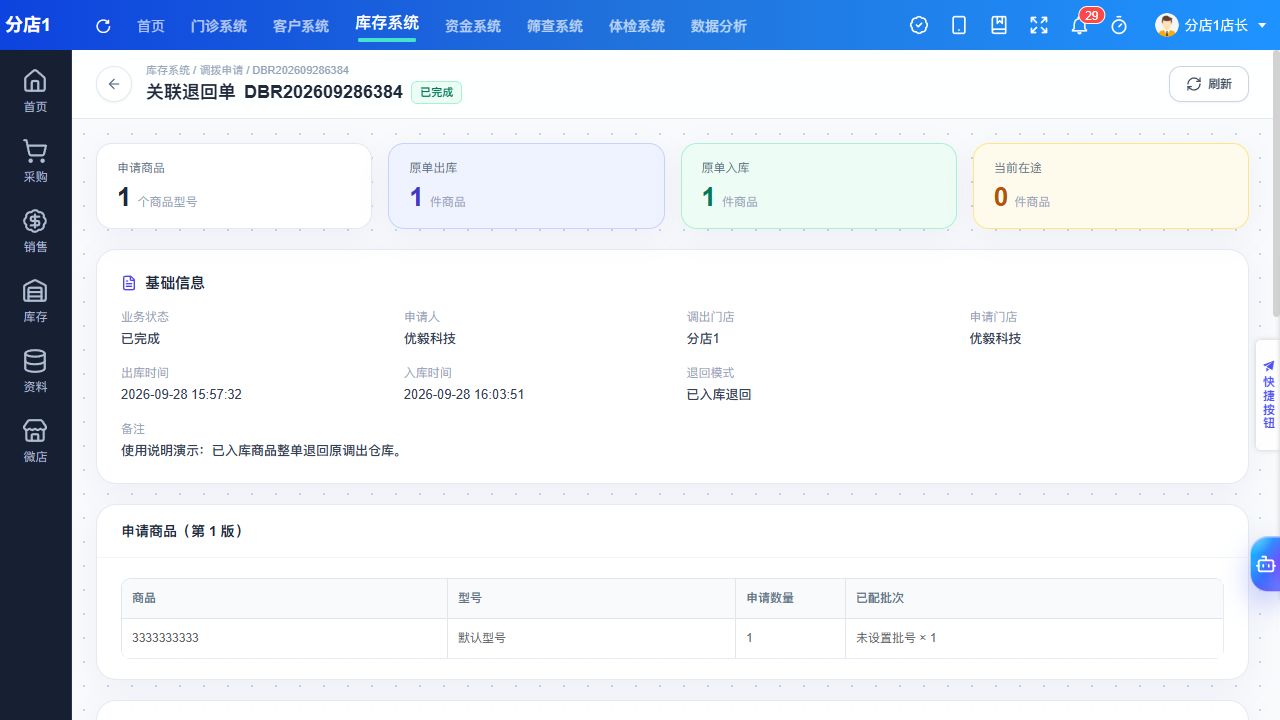The height and width of the screenshot is (720, 1280).
Task: Open the bookmark manual icon in header
Action: tap(999, 26)
